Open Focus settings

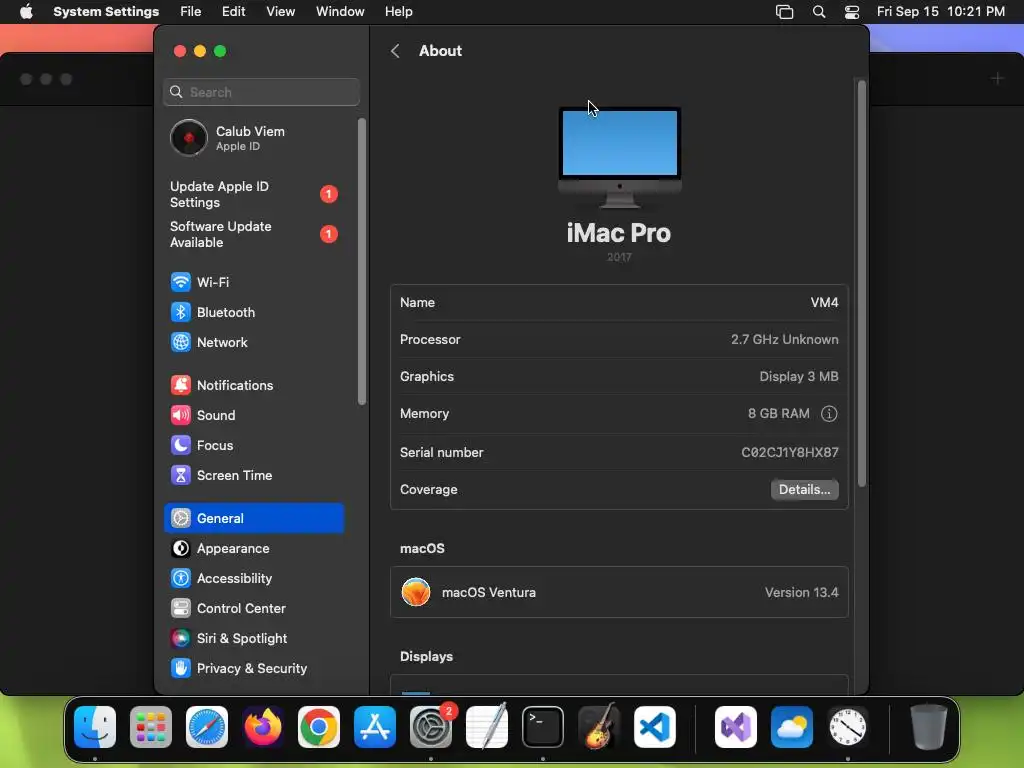253,445
